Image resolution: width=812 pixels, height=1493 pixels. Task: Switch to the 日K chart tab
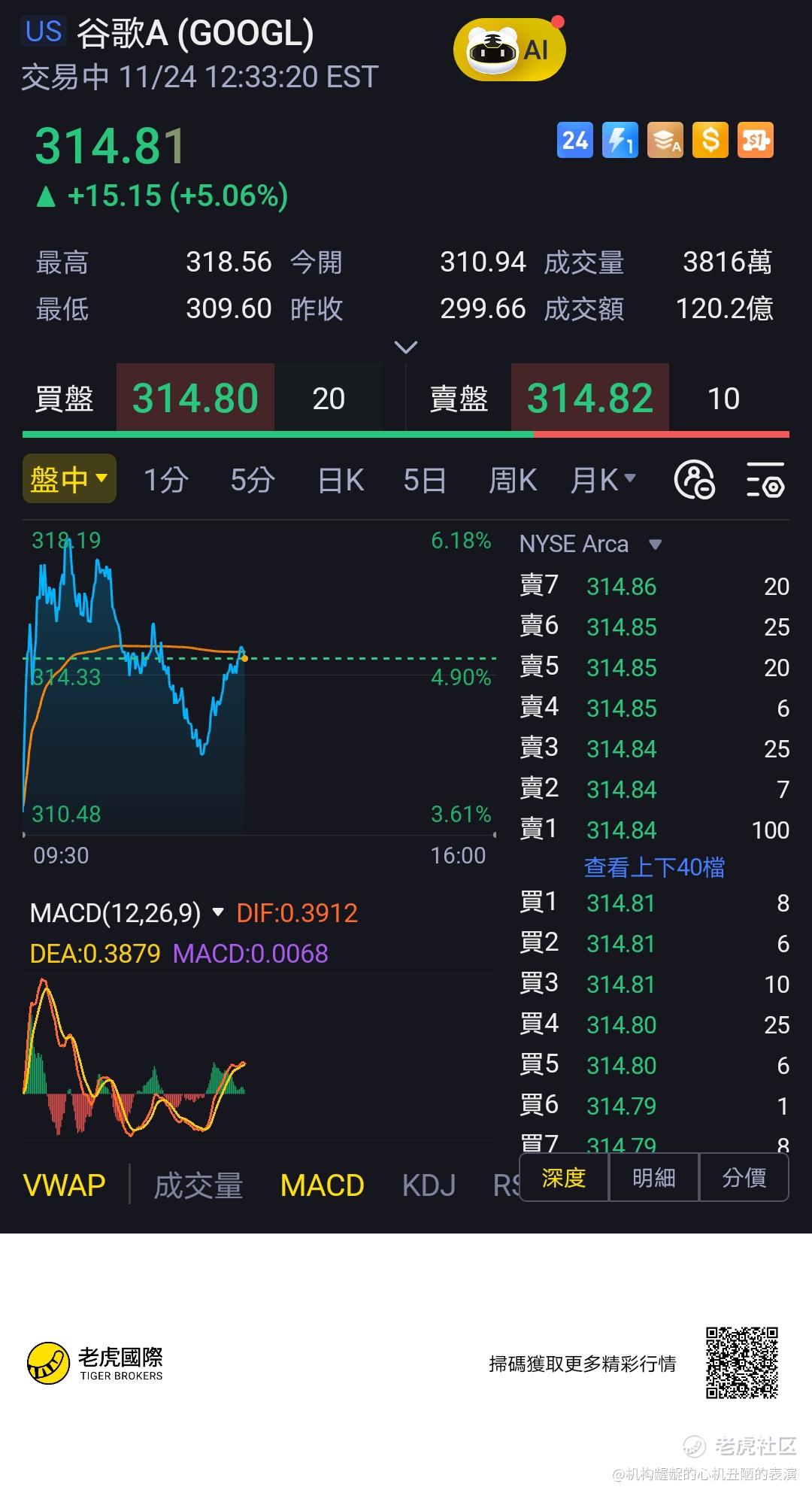(x=341, y=480)
